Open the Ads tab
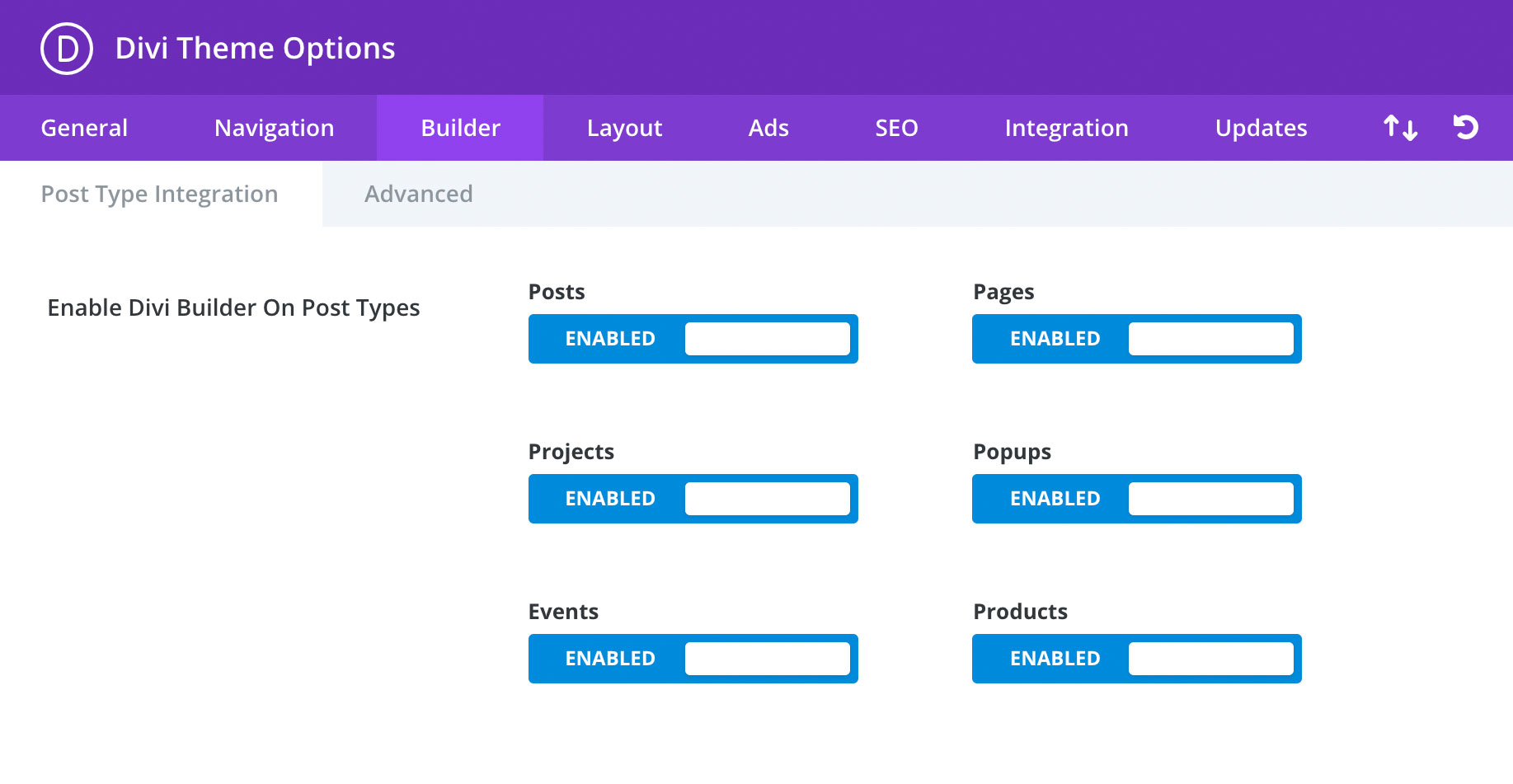Viewport: 1513px width, 784px height. point(768,128)
